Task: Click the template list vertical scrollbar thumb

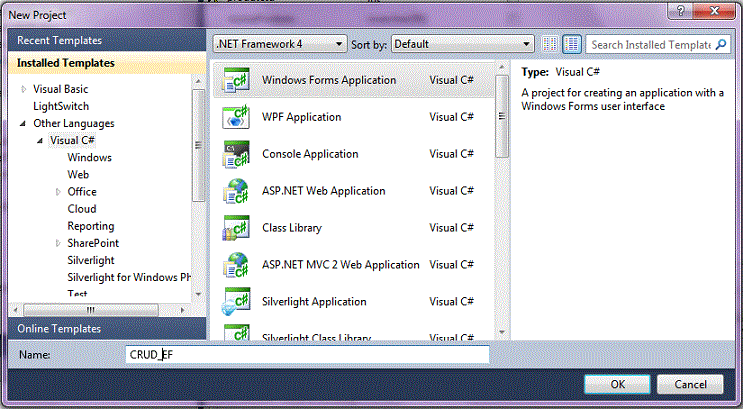Action: [x=501, y=117]
